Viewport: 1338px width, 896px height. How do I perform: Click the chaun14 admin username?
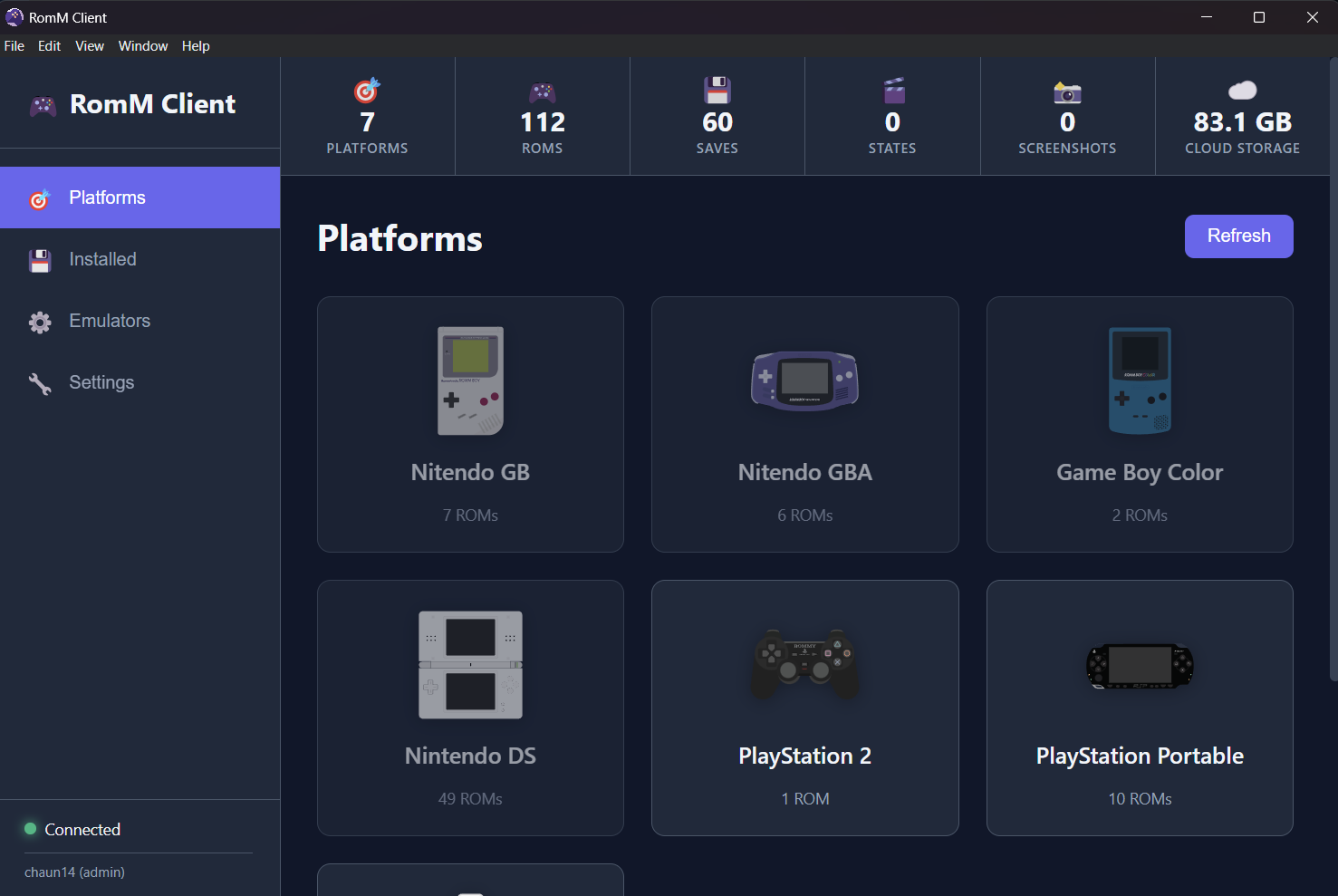(x=74, y=872)
